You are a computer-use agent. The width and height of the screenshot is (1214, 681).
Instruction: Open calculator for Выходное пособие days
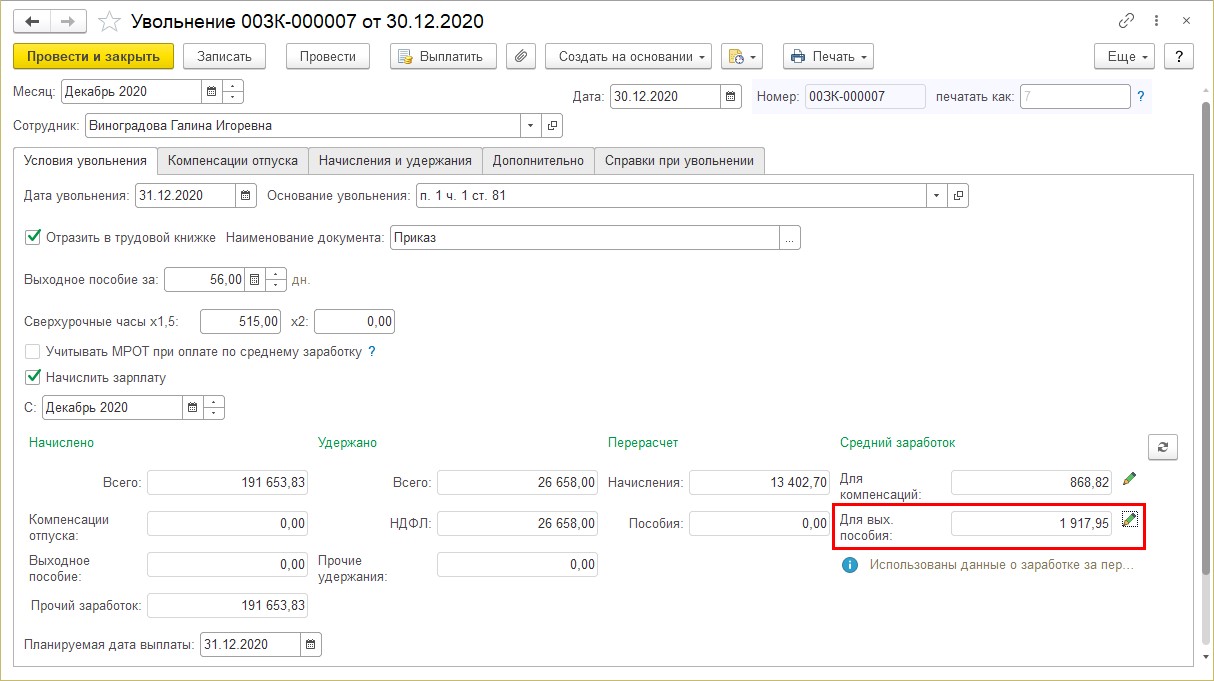(255, 280)
